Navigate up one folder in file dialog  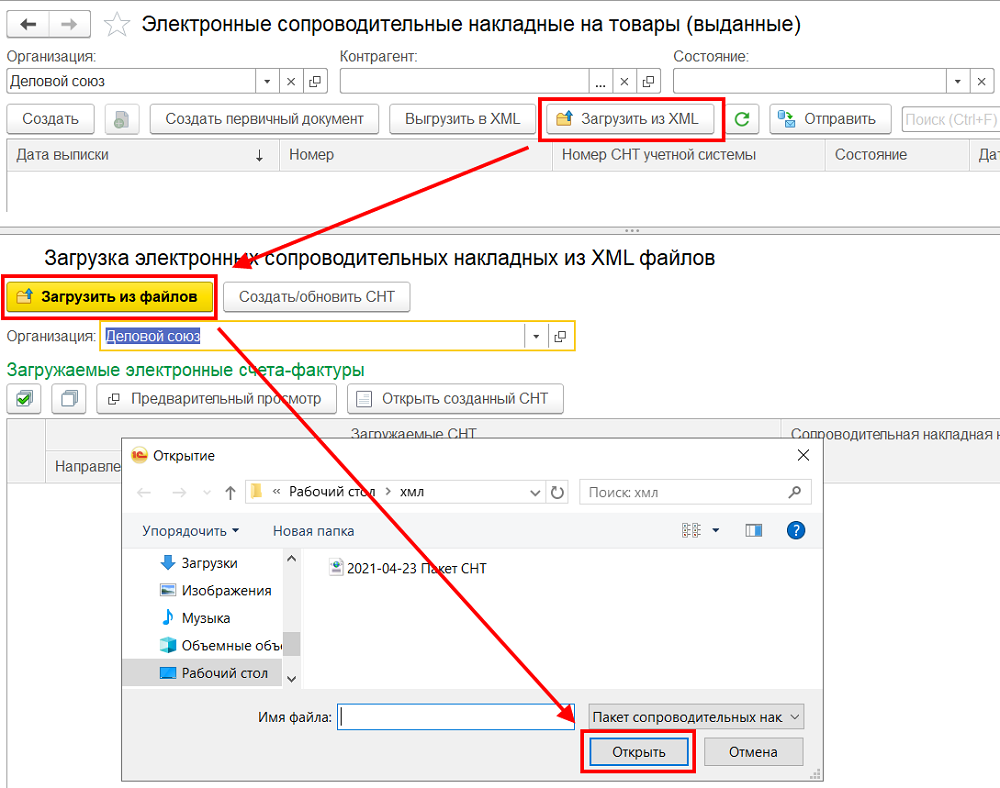(230, 492)
